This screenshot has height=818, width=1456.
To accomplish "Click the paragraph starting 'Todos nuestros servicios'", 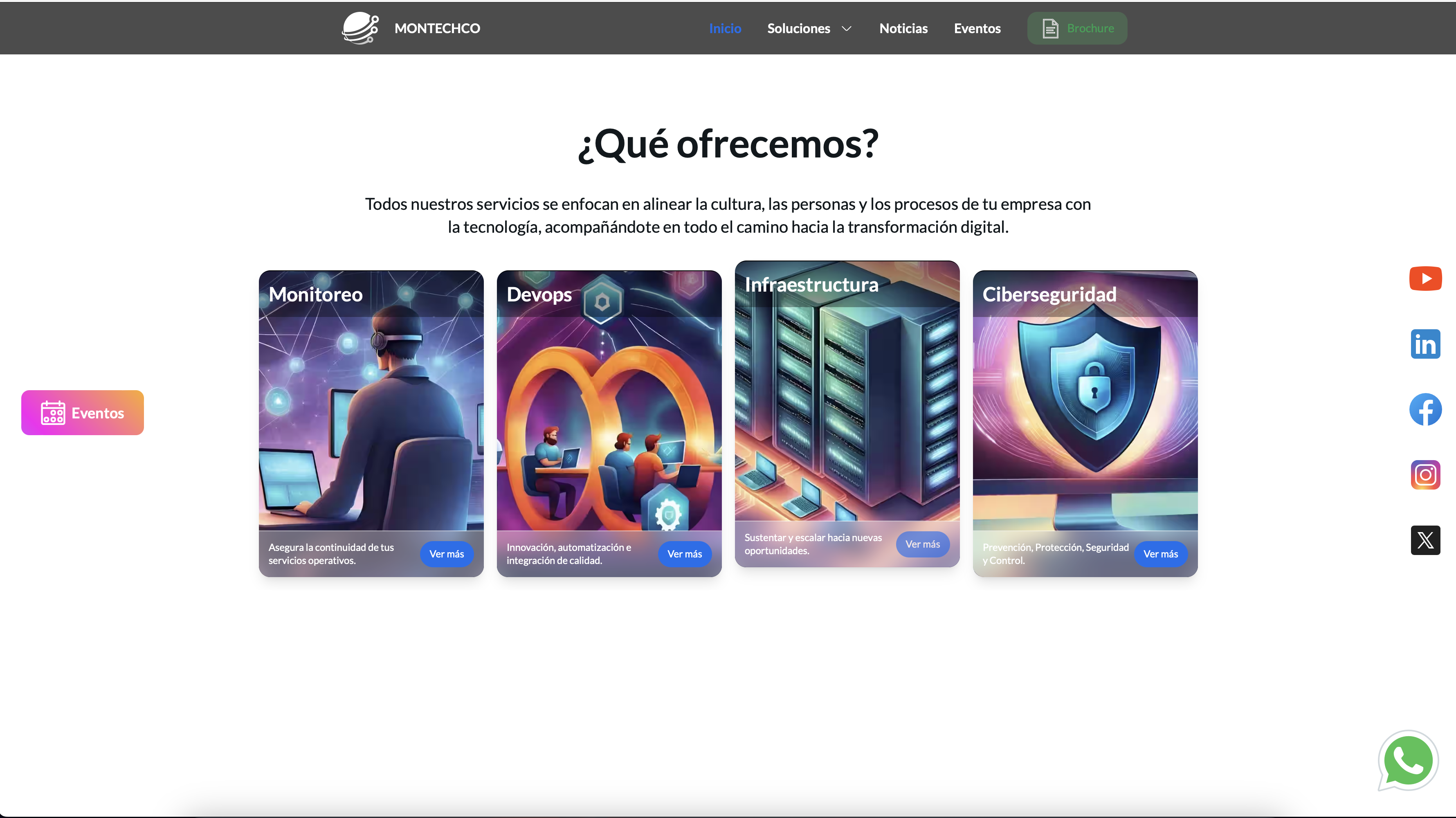I will click(728, 216).
